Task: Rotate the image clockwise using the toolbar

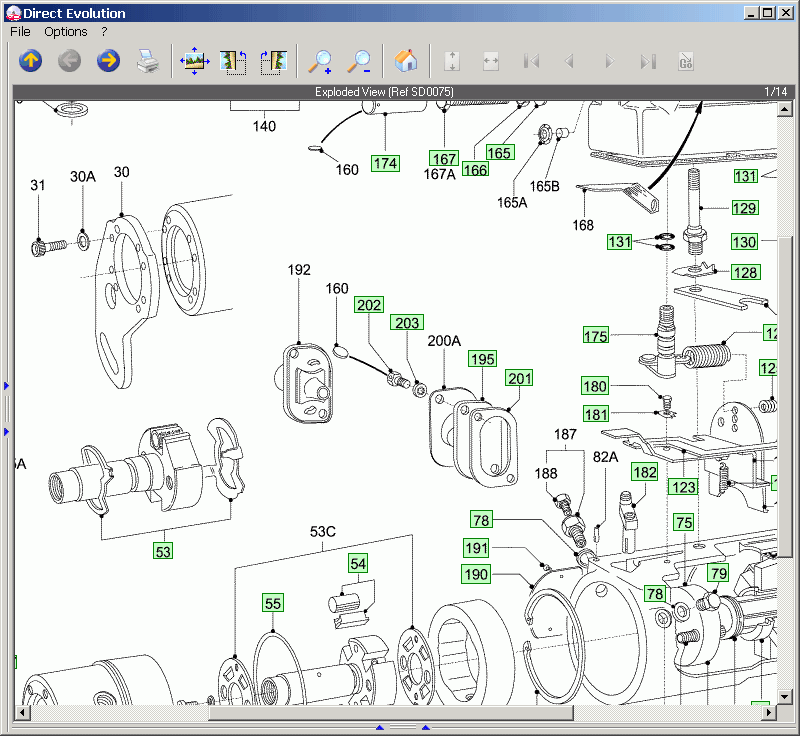Action: 271,61
